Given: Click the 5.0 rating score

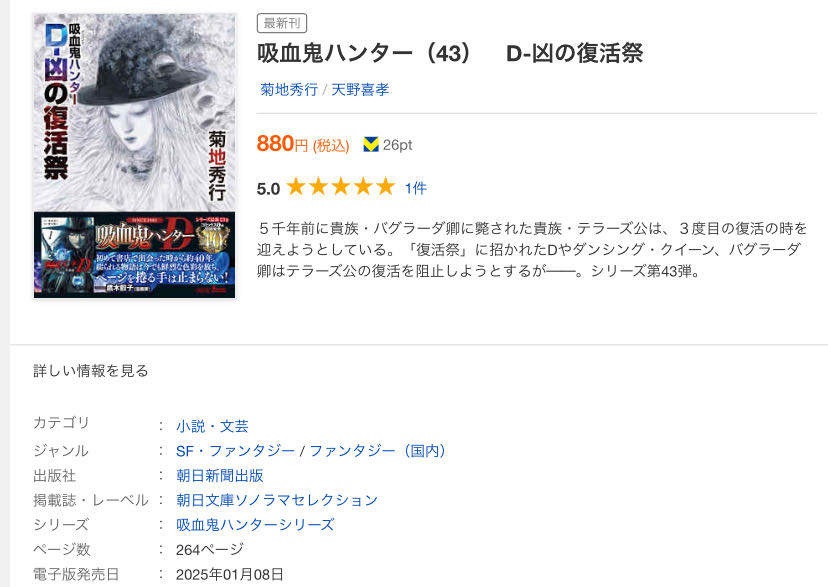Looking at the screenshot, I should pos(268,188).
